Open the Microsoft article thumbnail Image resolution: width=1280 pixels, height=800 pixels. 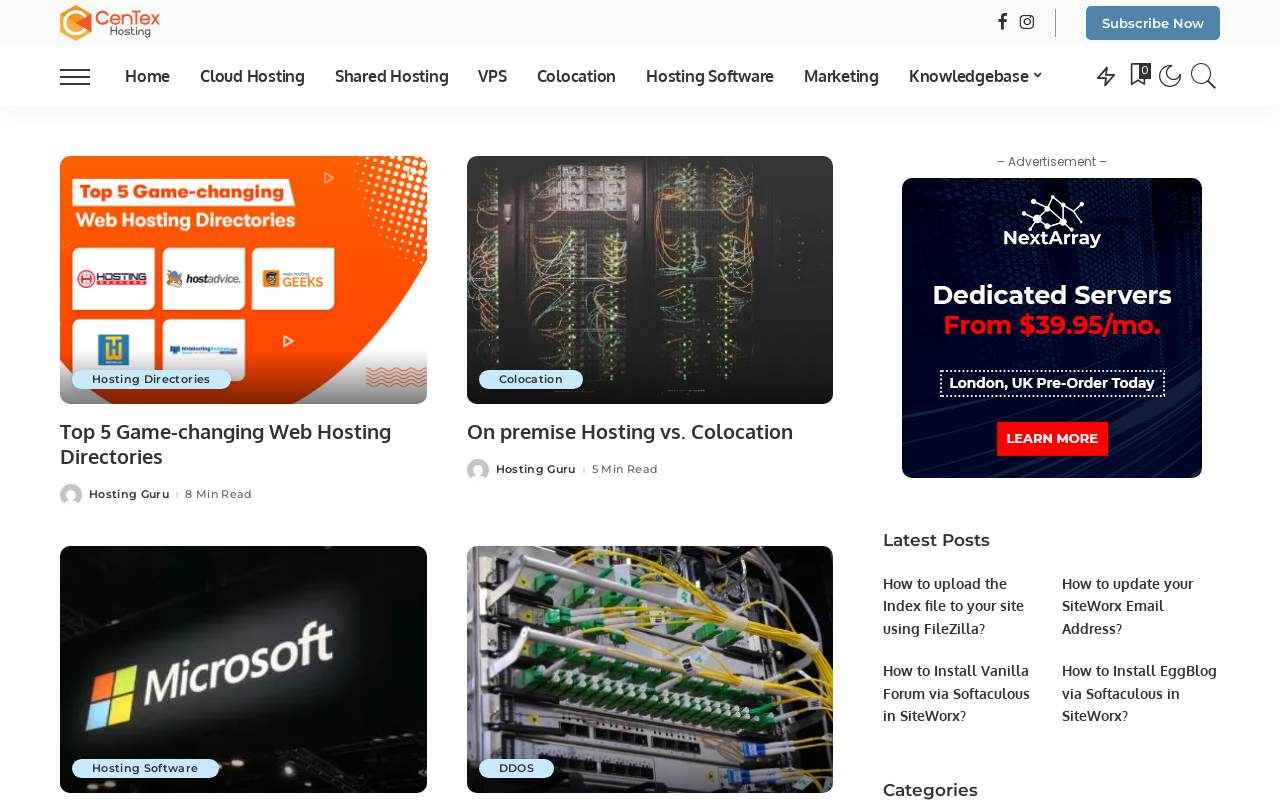[x=243, y=669]
